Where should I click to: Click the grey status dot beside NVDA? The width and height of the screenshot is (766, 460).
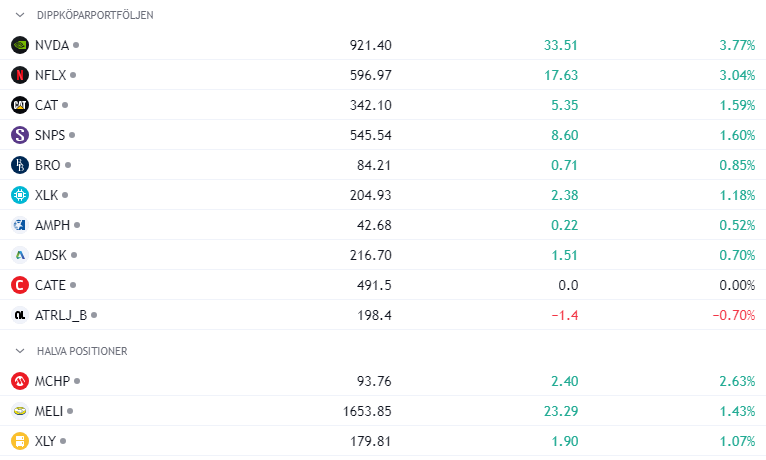click(x=76, y=45)
